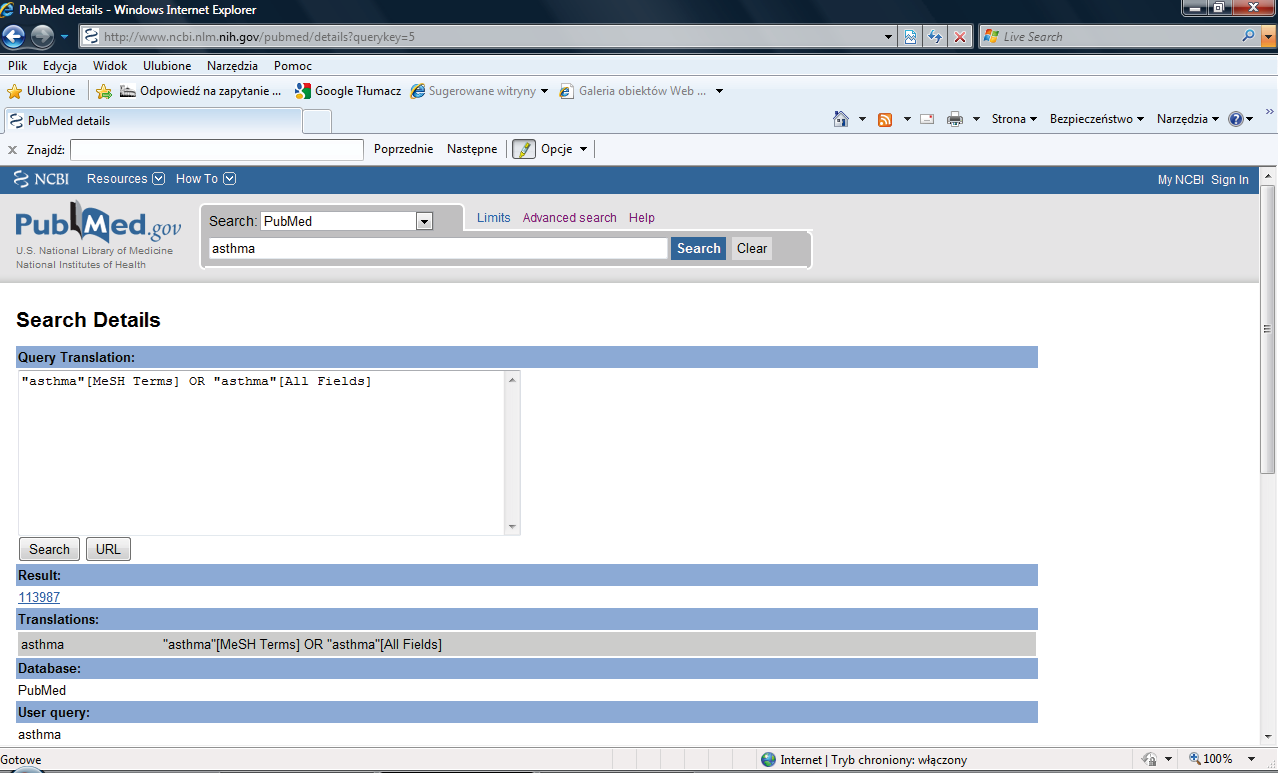This screenshot has height=773, width=1278.
Task: Click the Znajdź find text field
Action: coord(217,149)
